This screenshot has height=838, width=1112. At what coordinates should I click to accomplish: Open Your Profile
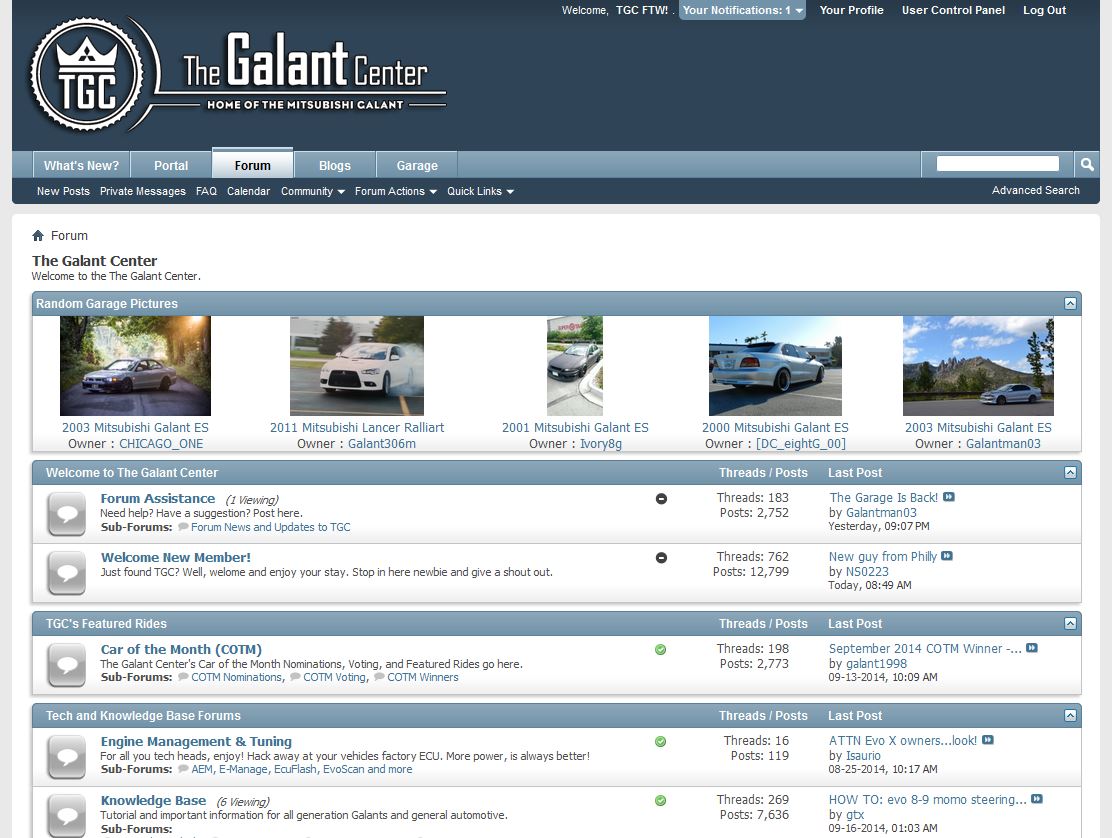(x=851, y=10)
